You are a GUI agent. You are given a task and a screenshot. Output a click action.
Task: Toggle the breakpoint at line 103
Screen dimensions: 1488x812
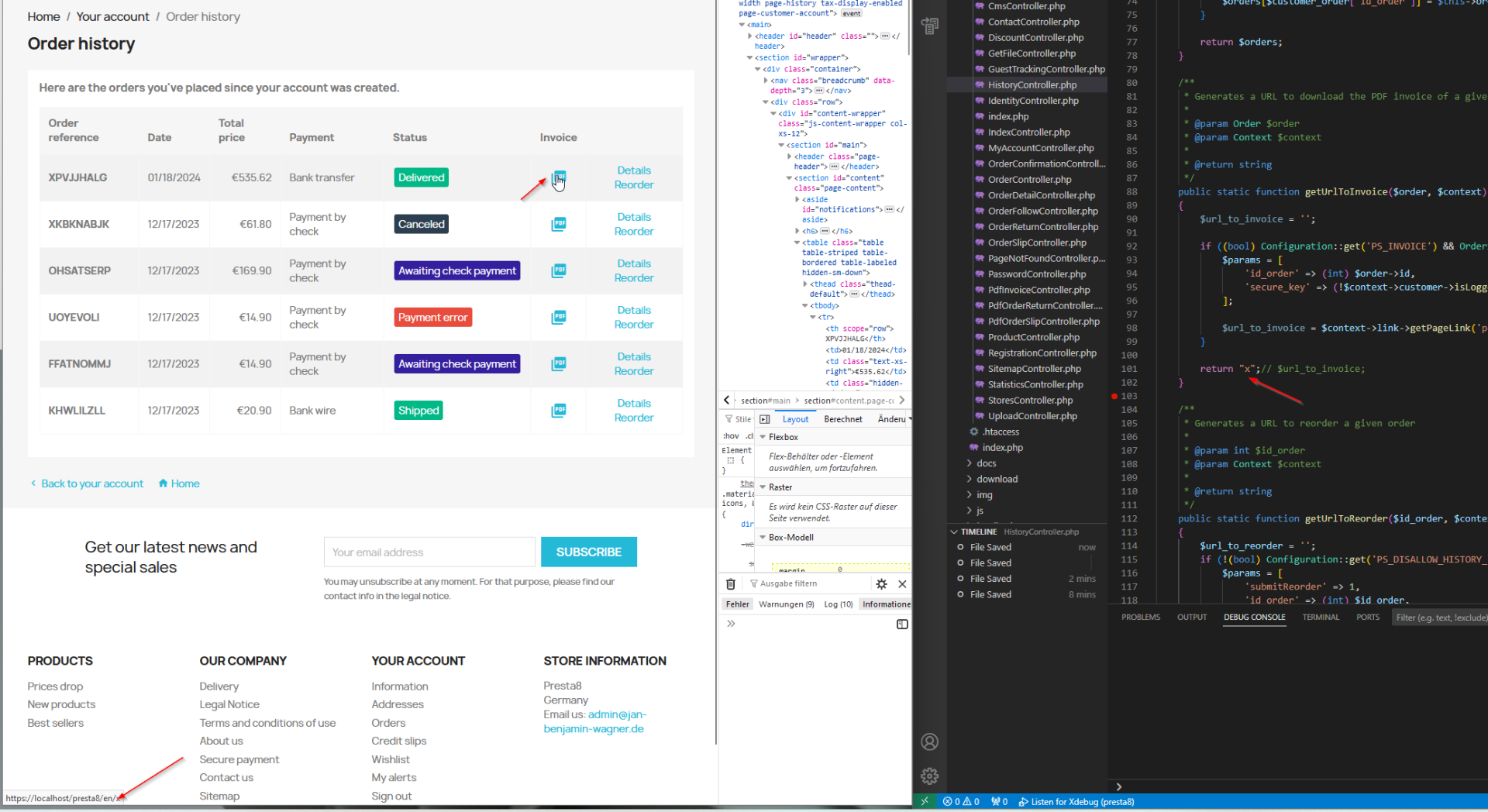pos(1114,396)
